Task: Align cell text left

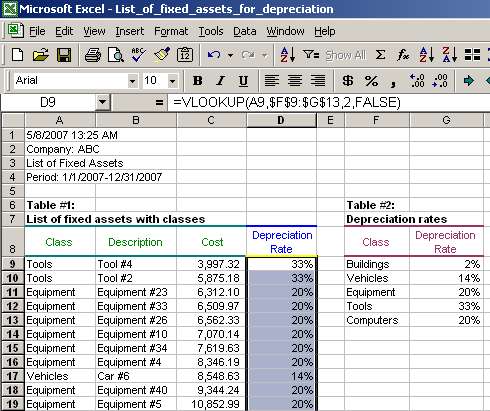Action: pyautogui.click(x=272, y=80)
